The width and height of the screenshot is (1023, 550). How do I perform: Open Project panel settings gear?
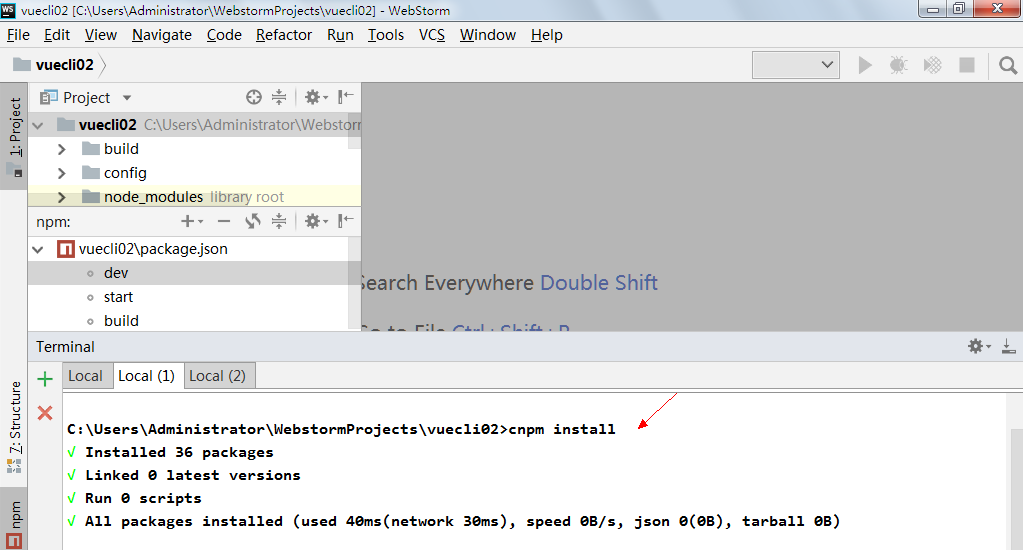pyautogui.click(x=316, y=97)
